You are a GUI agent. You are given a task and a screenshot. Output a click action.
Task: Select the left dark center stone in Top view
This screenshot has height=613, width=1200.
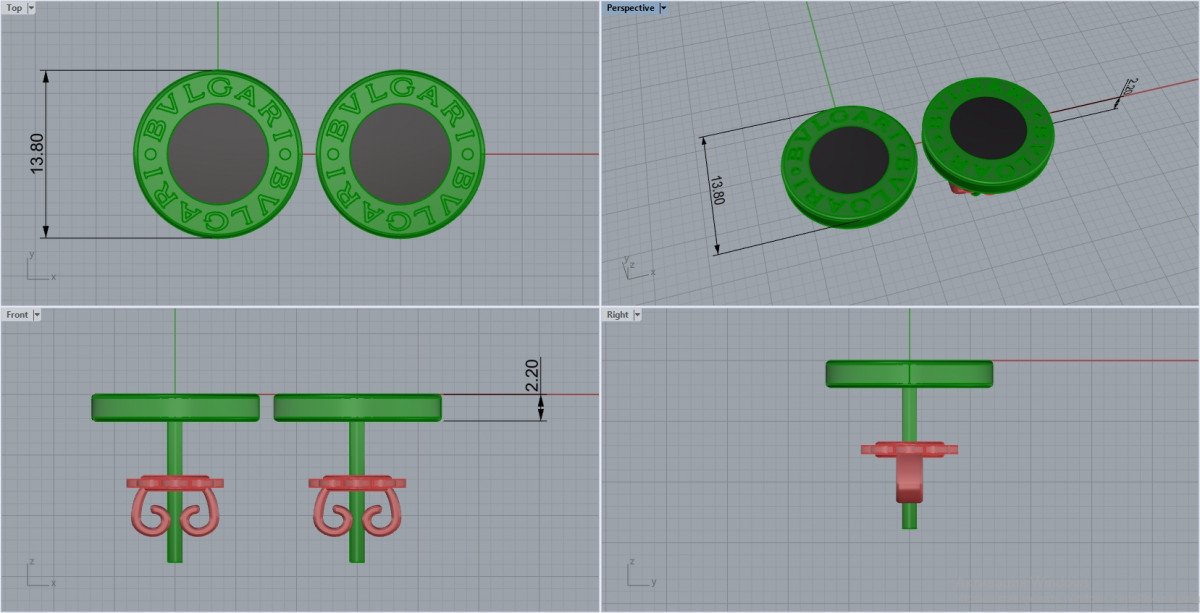coord(217,154)
